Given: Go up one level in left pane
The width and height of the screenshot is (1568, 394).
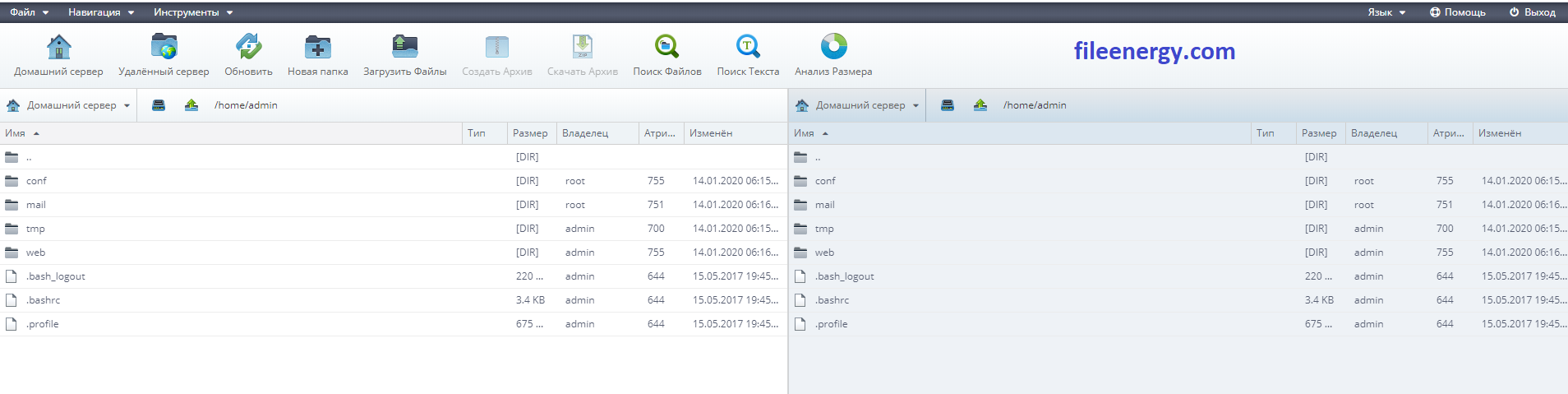Looking at the screenshot, I should tap(191, 105).
